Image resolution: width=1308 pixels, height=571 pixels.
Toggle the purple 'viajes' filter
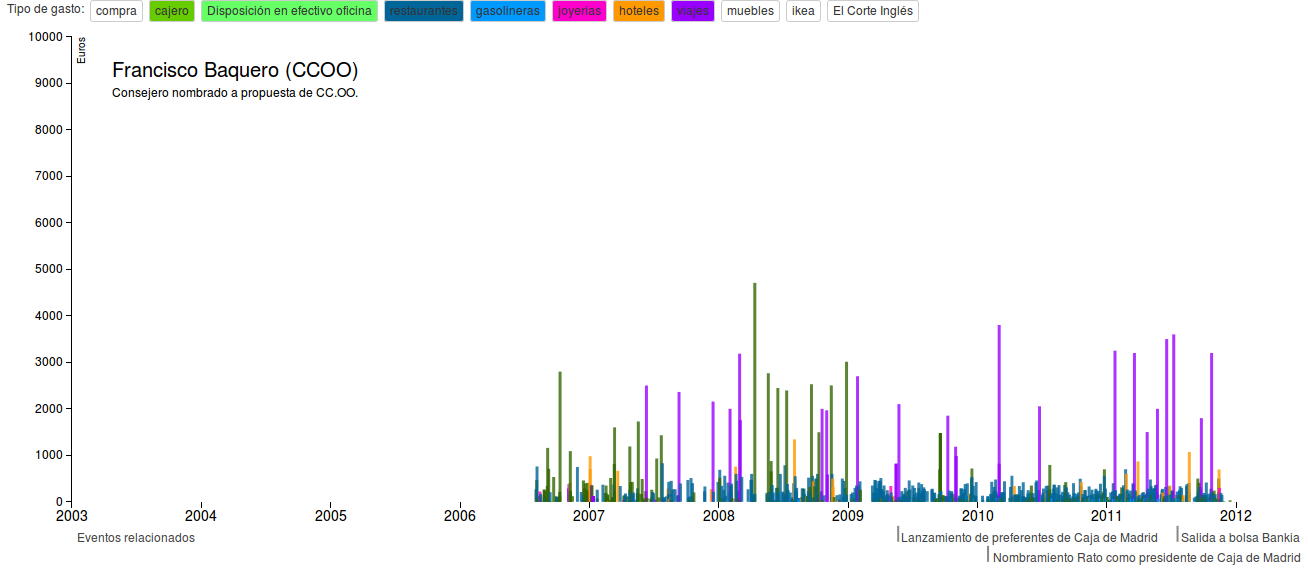coord(692,12)
